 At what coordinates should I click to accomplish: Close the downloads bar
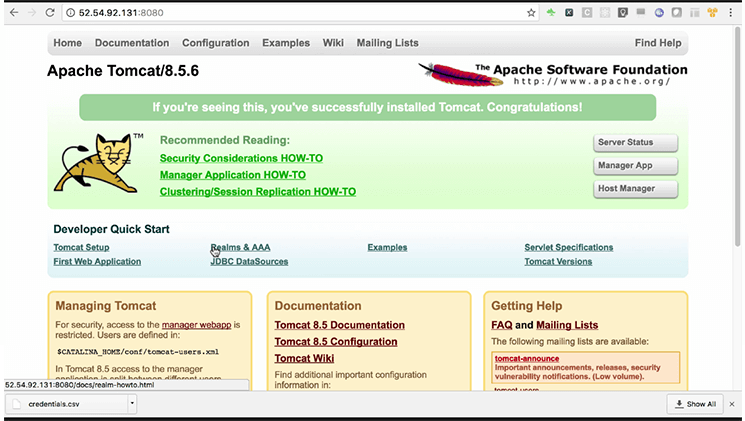[x=732, y=404]
